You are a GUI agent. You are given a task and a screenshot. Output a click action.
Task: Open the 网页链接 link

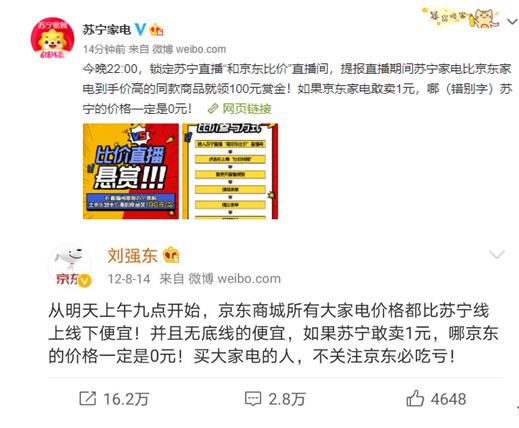click(247, 109)
